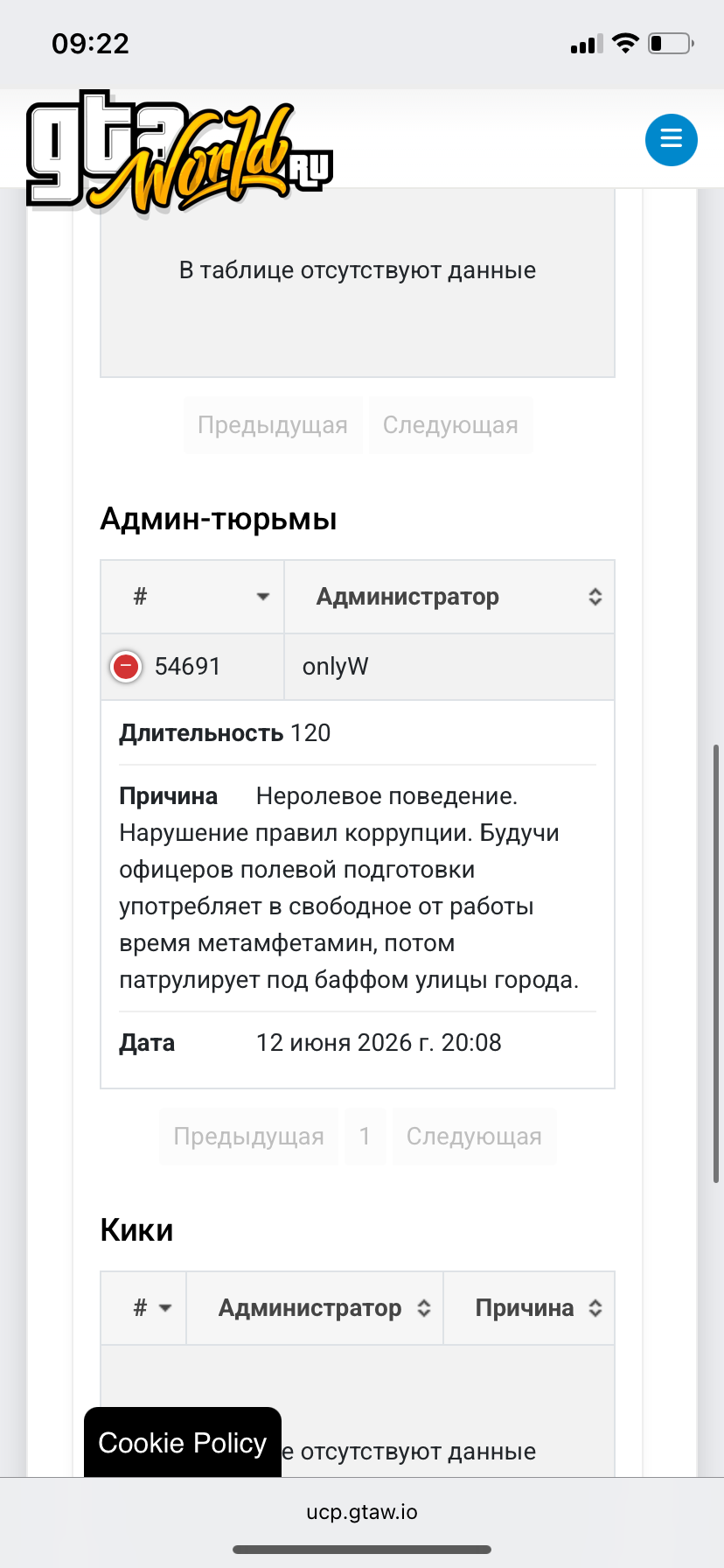The image size is (724, 1568).
Task: Tap the cellular signal icon
Action: coord(587,45)
